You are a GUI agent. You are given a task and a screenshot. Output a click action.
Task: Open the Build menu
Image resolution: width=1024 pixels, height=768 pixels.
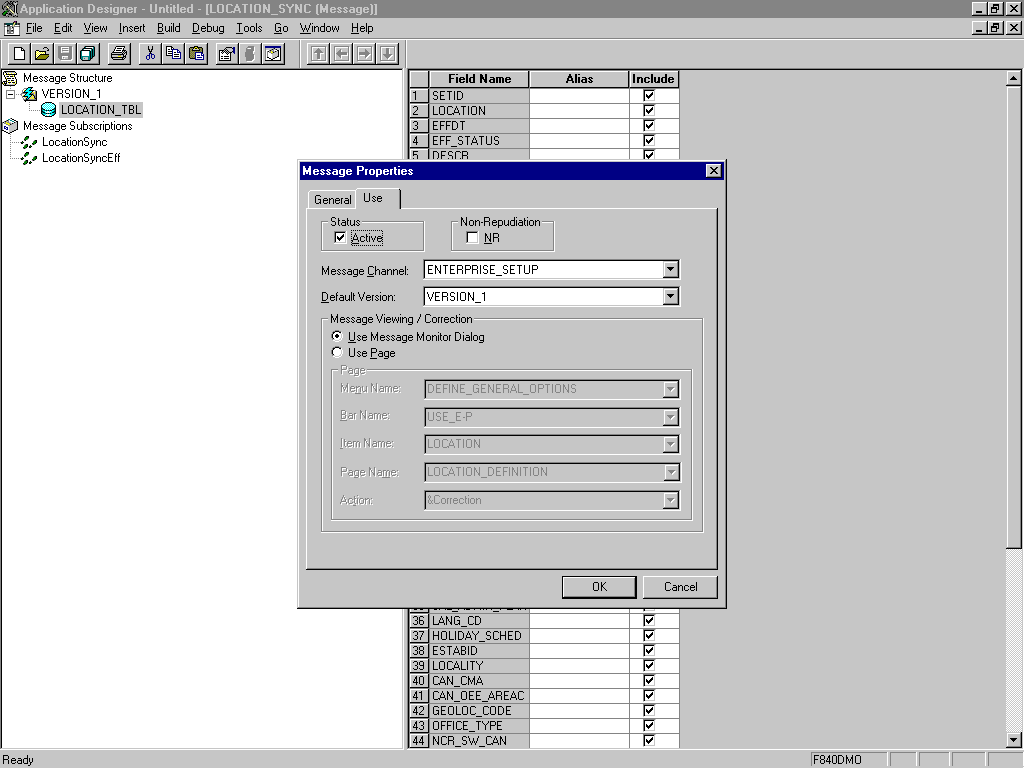(x=168, y=28)
